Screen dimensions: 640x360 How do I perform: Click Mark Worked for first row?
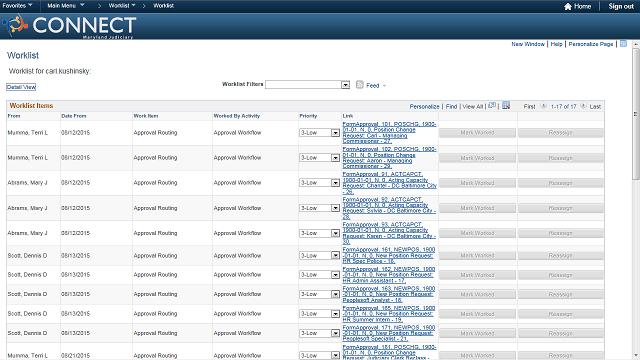tap(477, 133)
